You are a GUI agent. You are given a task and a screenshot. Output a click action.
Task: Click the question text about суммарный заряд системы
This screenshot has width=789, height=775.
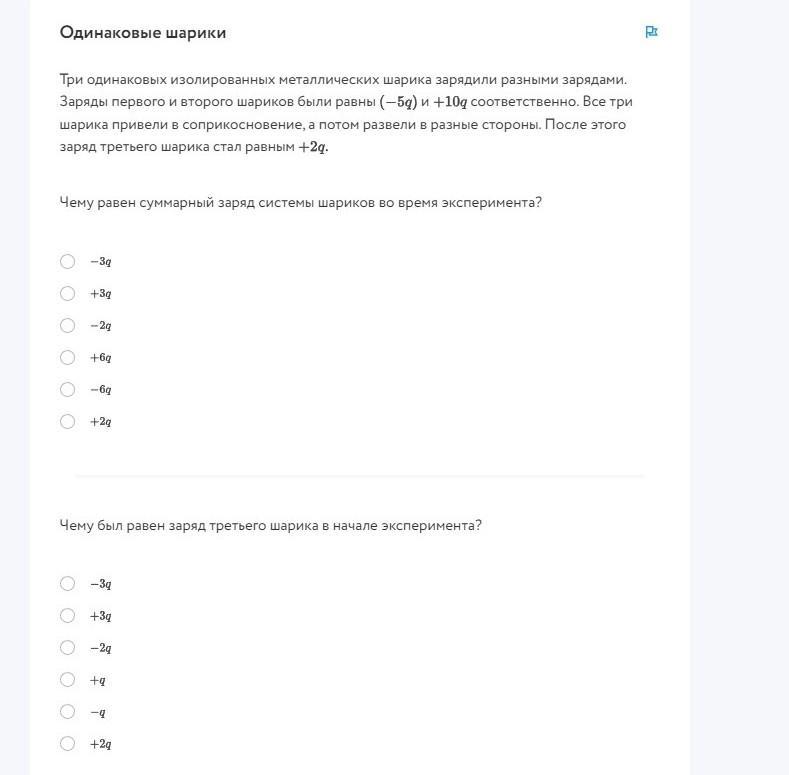tap(300, 202)
